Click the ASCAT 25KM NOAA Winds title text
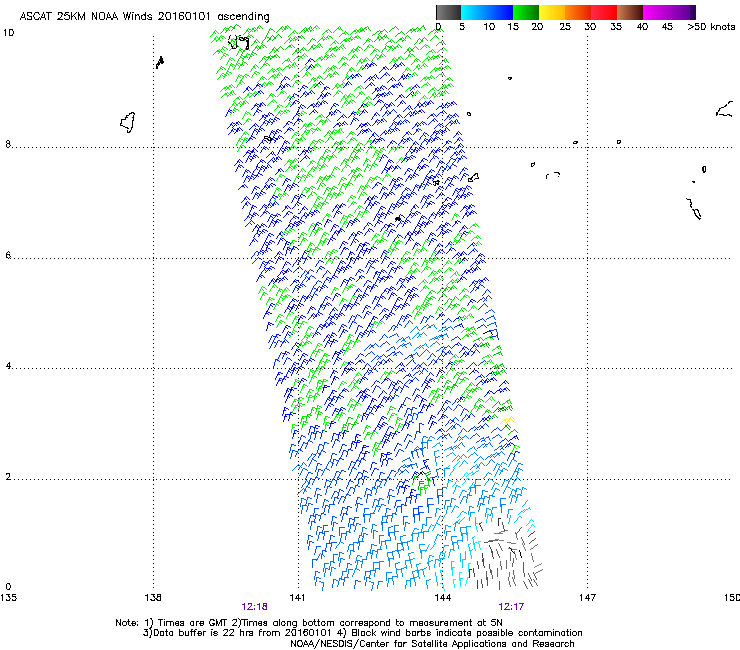The width and height of the screenshot is (740, 650). click(x=144, y=17)
